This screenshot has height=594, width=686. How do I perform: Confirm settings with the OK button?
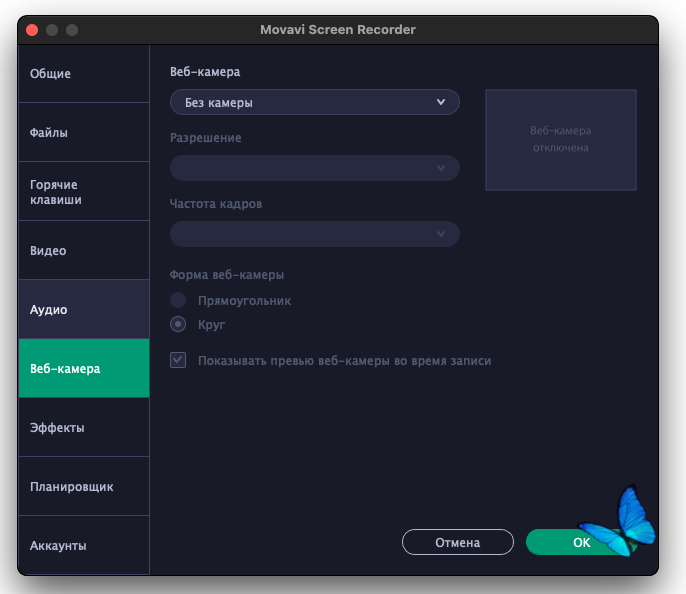581,542
